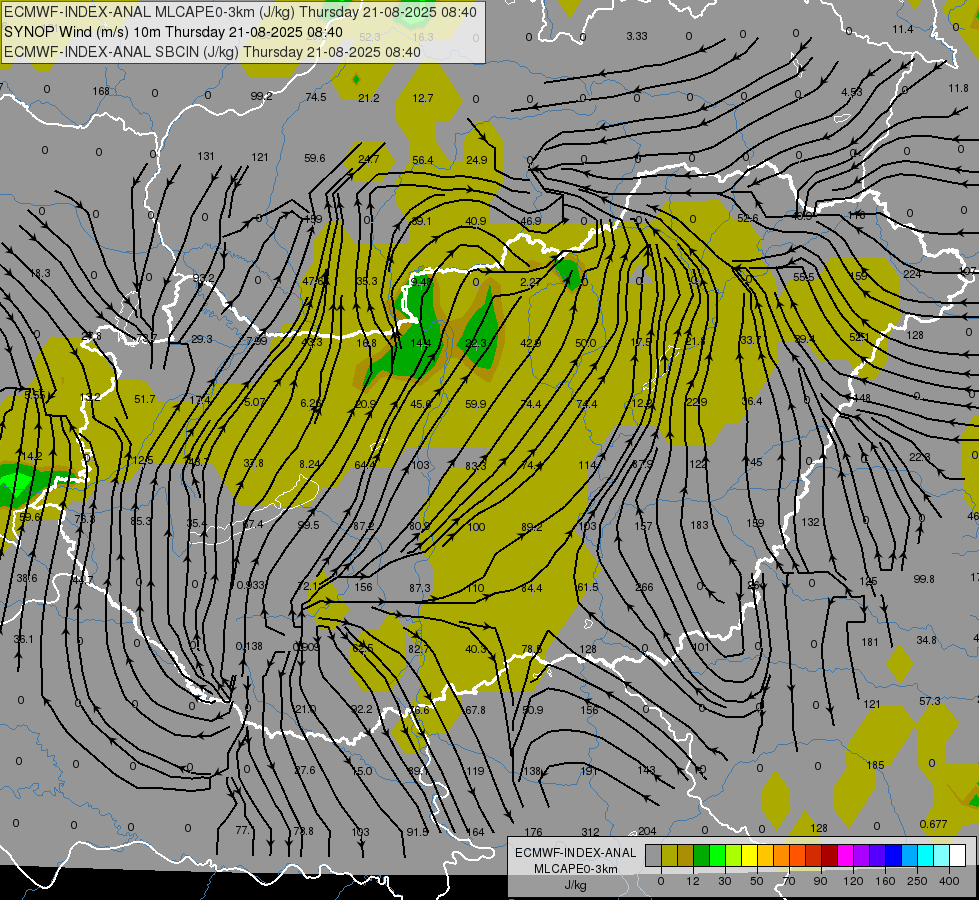
Task: Click the legend tick label 12
Action: coord(693,881)
